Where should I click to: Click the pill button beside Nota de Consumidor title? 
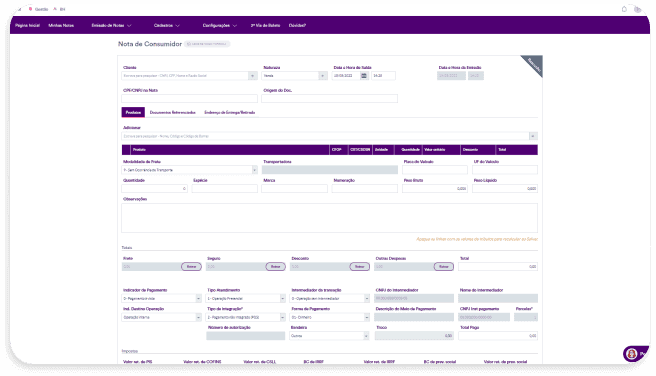click(x=207, y=44)
